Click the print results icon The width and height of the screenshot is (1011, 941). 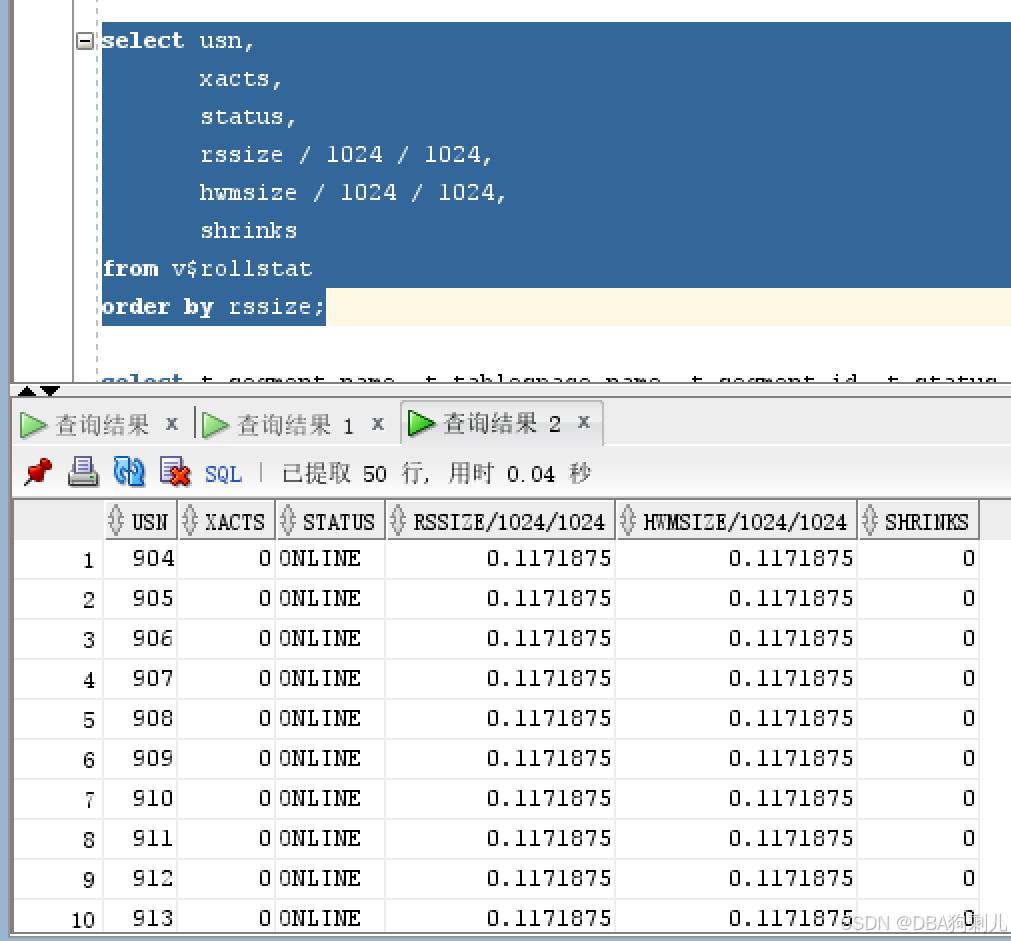84,472
